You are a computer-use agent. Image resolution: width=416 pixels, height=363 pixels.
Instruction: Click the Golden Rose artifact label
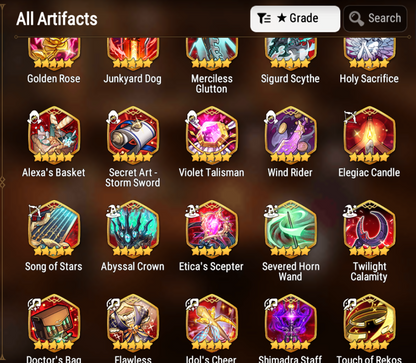point(54,79)
